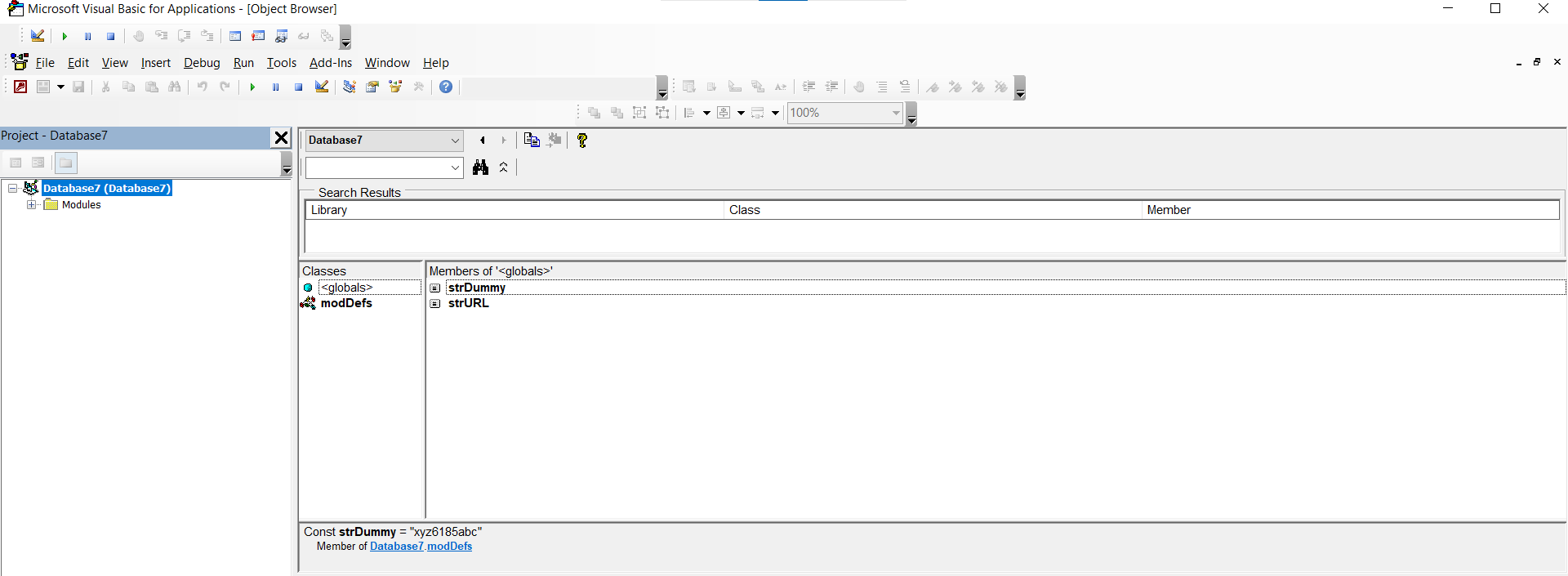Click the VBA application icon left of the File menu
The image size is (1568, 576).
coord(20,62)
